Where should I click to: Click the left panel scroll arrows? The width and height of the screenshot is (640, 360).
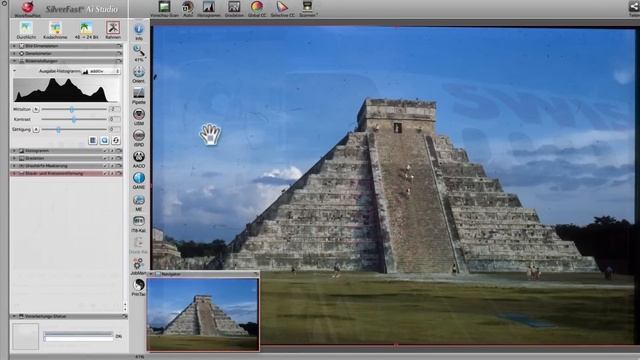(x=125, y=307)
